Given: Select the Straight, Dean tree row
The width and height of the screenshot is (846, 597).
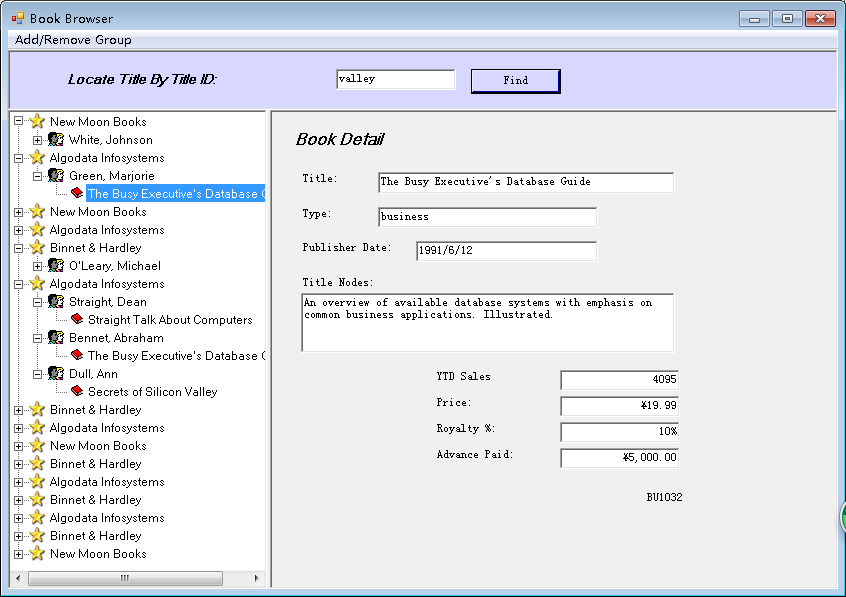Looking at the screenshot, I should click(108, 302).
